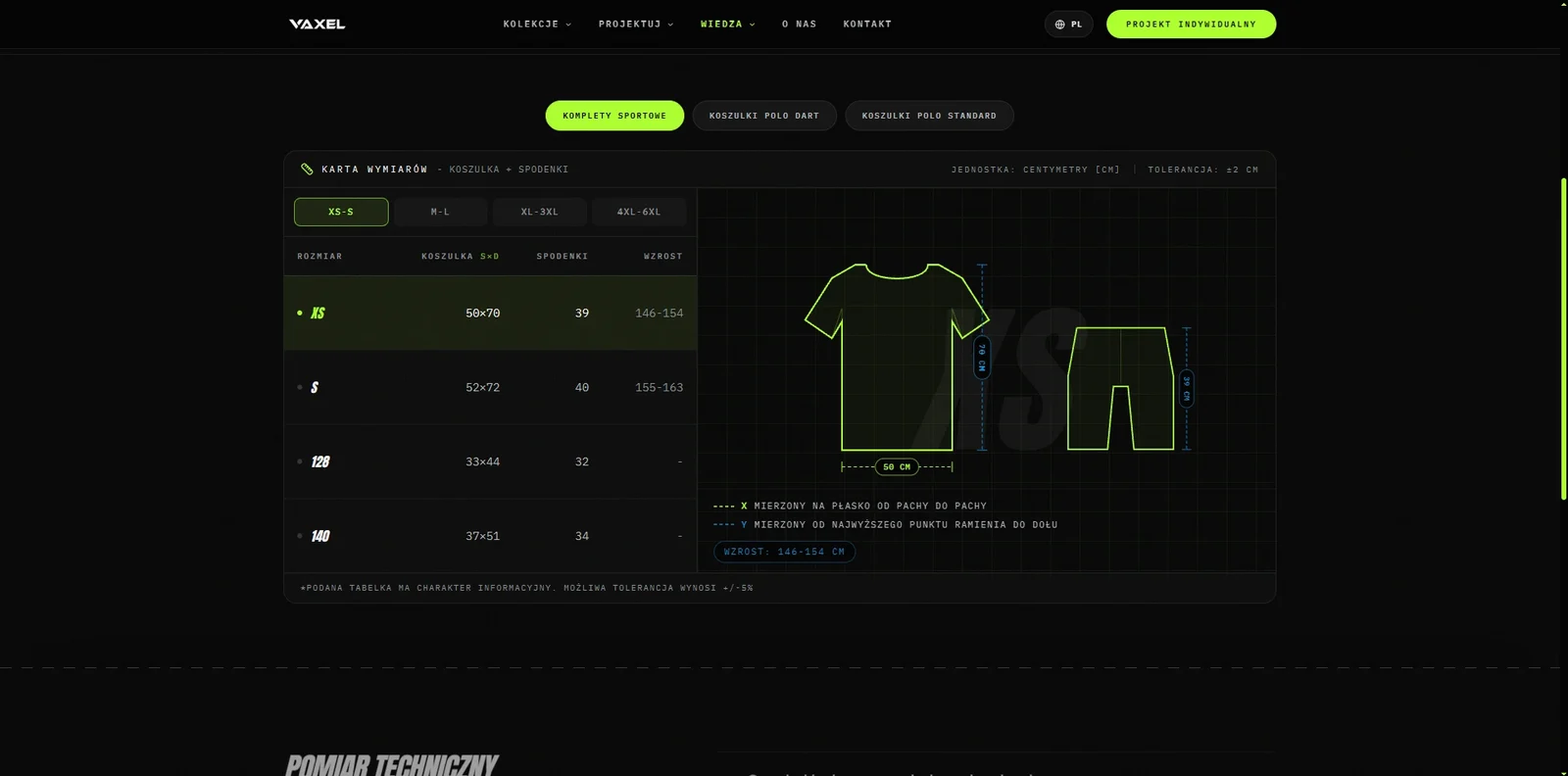Click the 155-163 height value
This screenshot has height=776, width=1568.
pos(659,388)
